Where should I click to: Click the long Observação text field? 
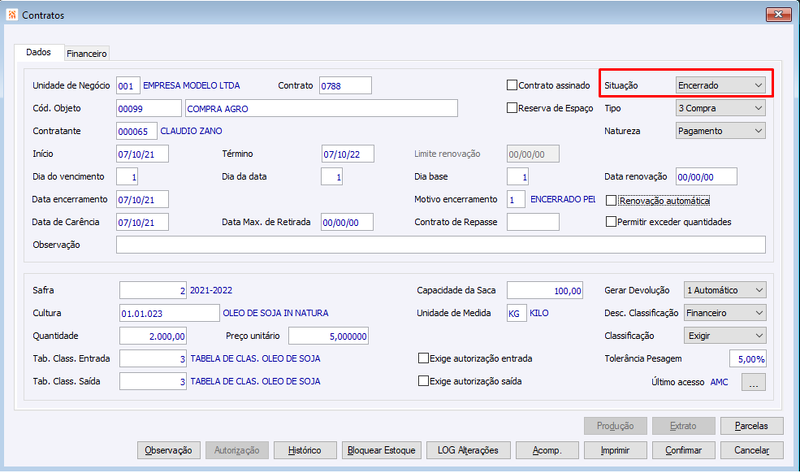point(441,245)
